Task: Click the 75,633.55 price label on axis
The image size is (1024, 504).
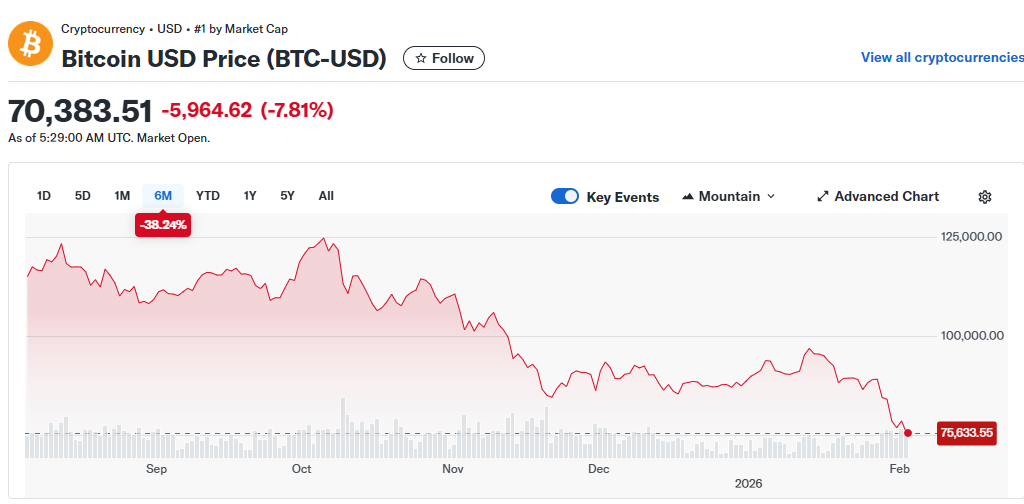Action: [x=967, y=433]
